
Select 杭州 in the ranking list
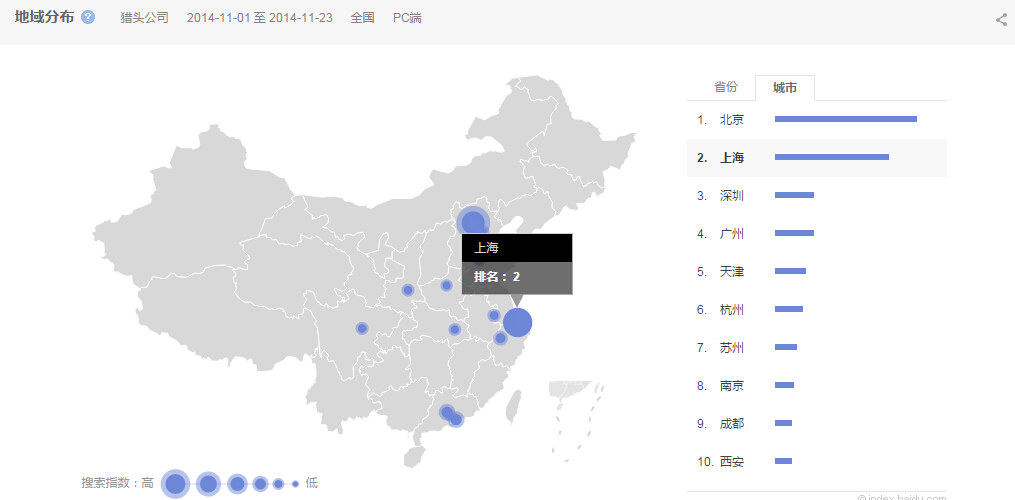pyautogui.click(x=732, y=310)
